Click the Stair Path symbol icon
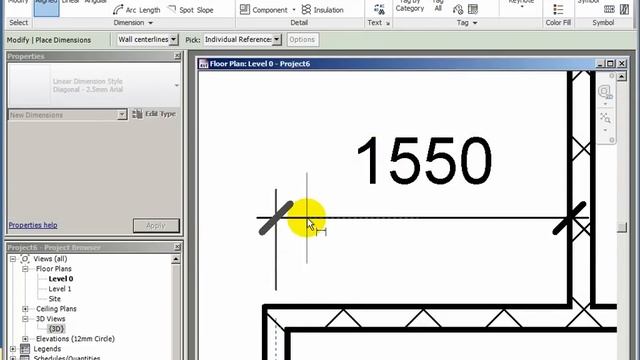The image size is (640, 360). (624, 9)
